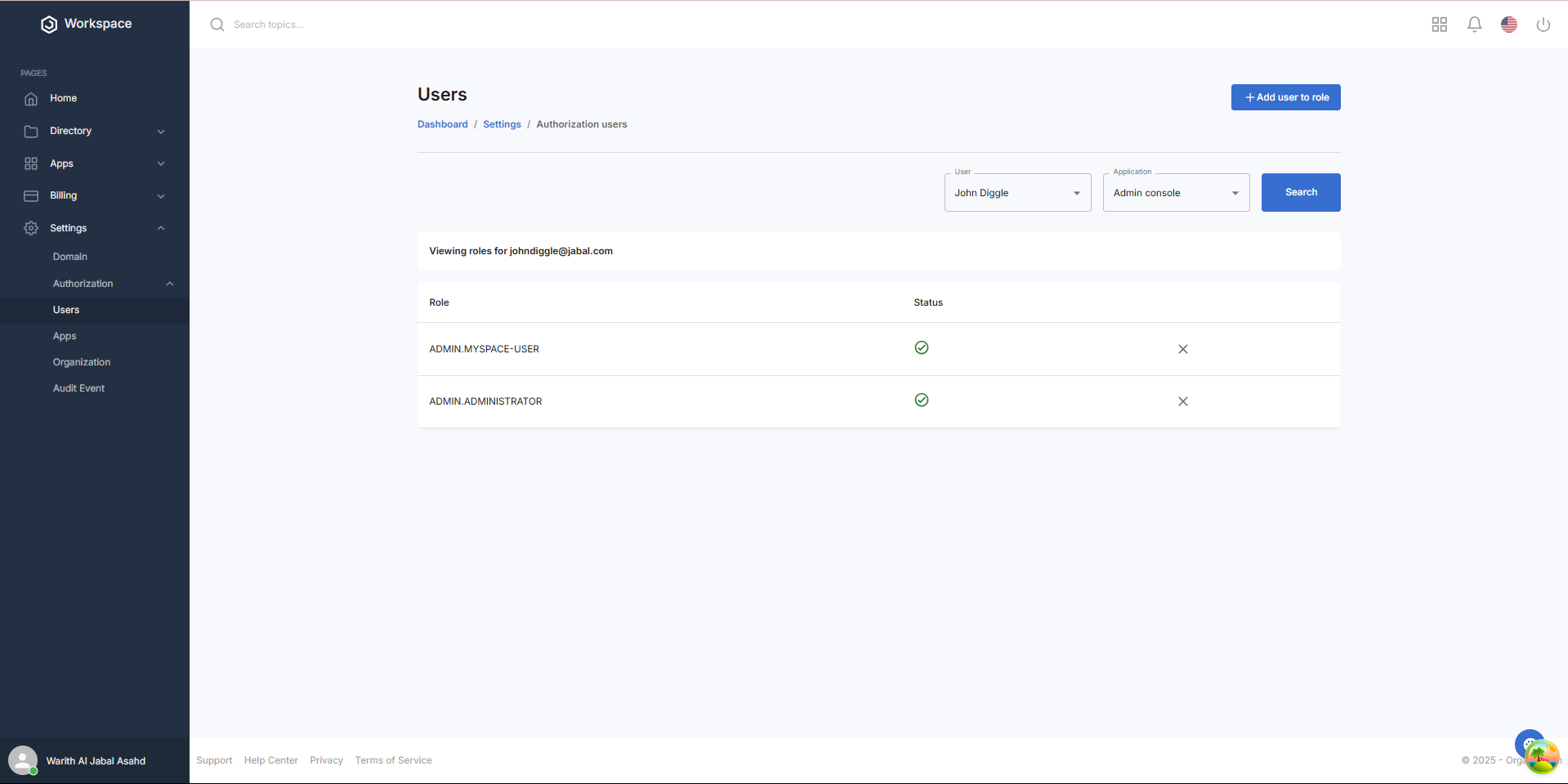Click status checkmark for ADMIN.MYSPACE-USER

(x=921, y=347)
